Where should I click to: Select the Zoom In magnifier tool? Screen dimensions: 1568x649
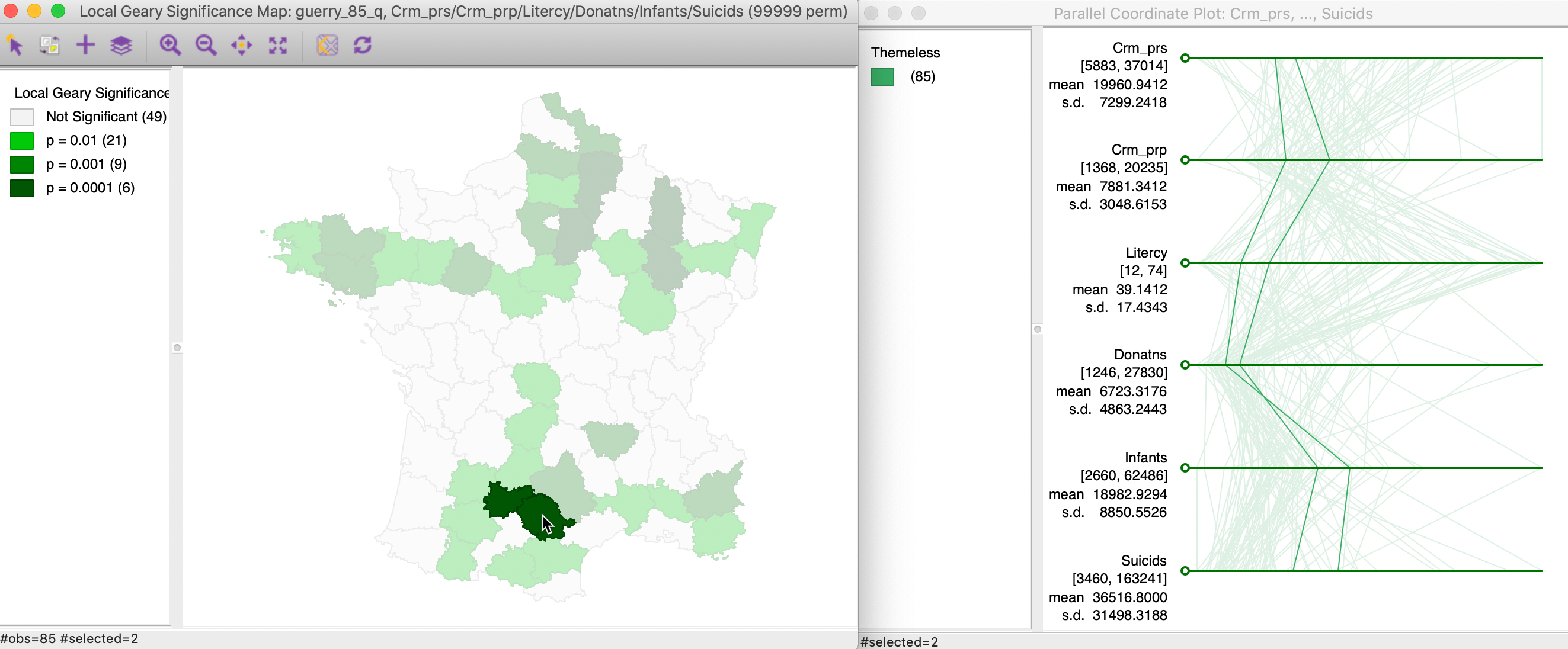(170, 45)
